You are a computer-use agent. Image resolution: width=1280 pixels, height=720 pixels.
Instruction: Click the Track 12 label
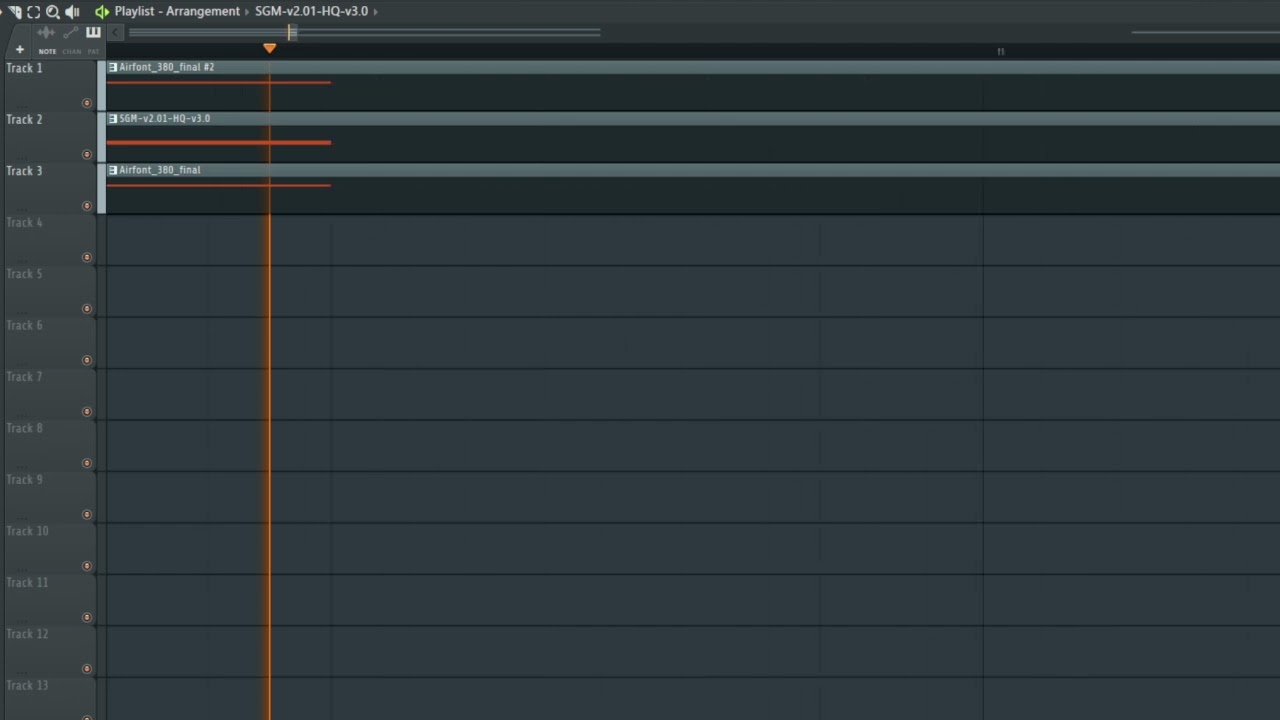pyautogui.click(x=27, y=634)
